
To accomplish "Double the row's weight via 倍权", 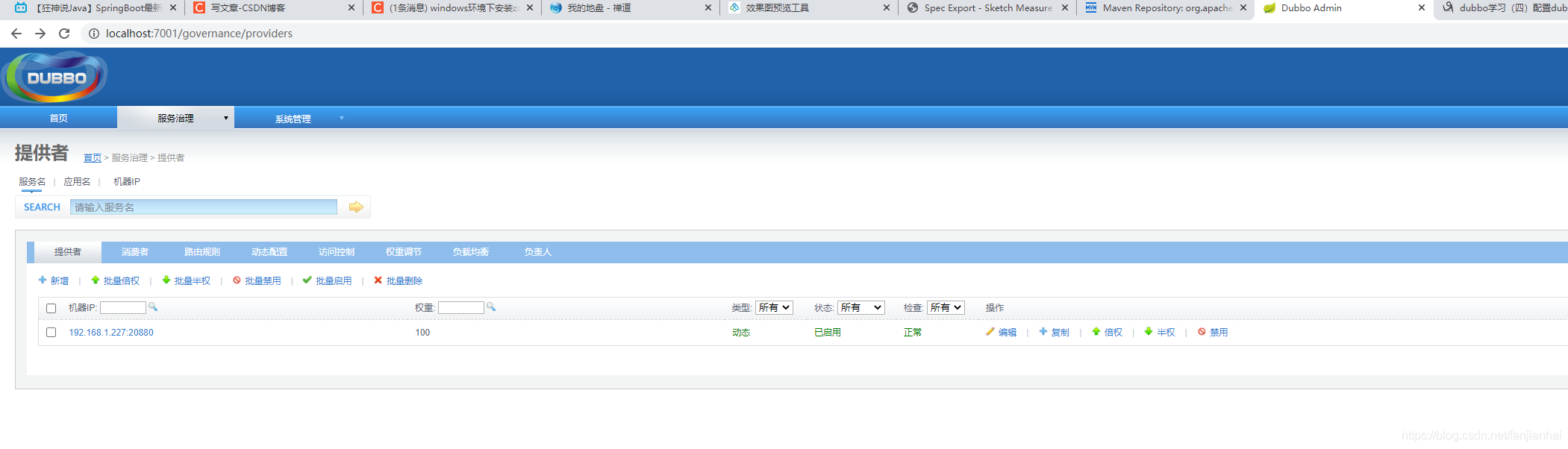I will (1107, 333).
